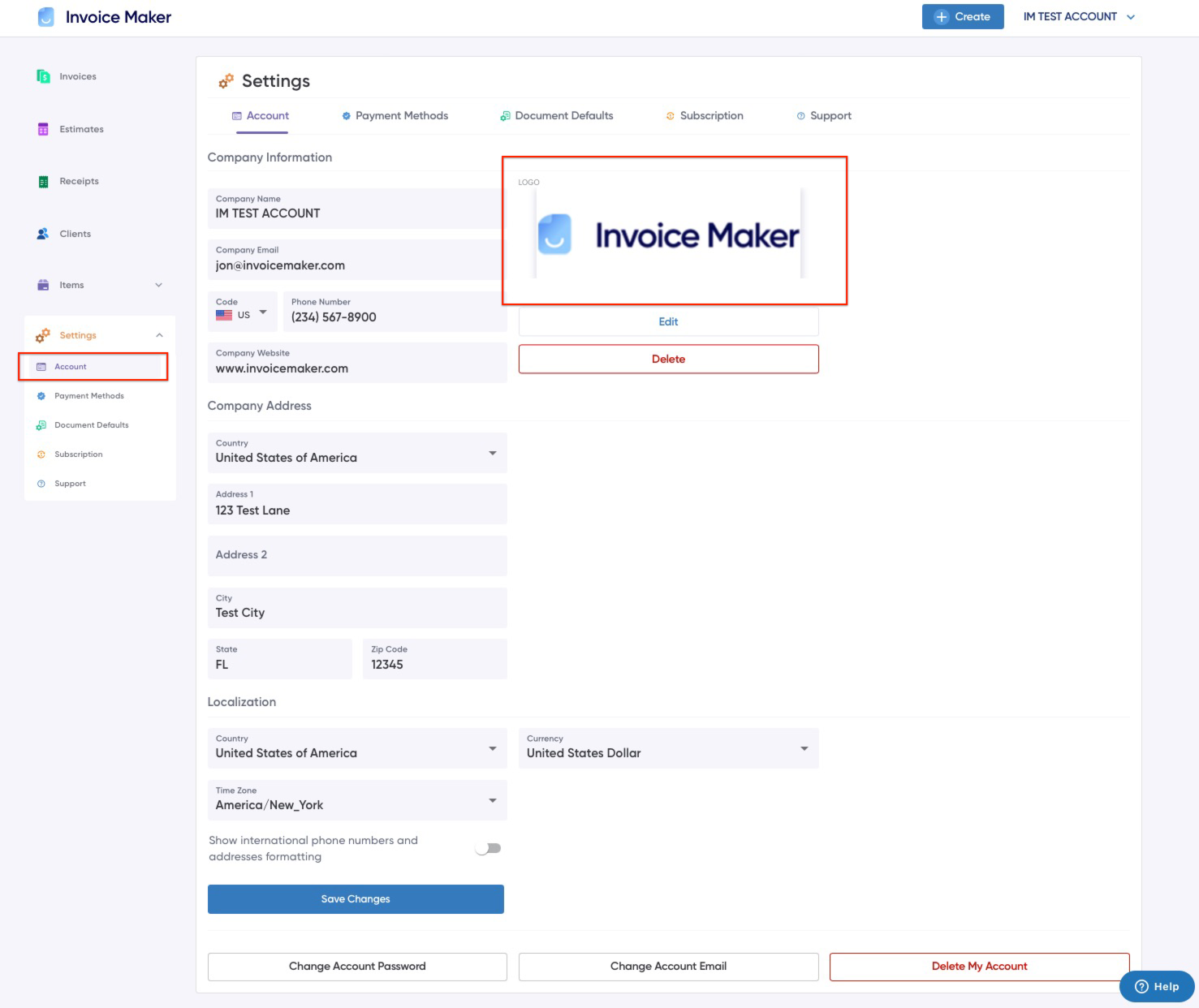
Task: Click the question mark Help icon
Action: coord(1141,987)
